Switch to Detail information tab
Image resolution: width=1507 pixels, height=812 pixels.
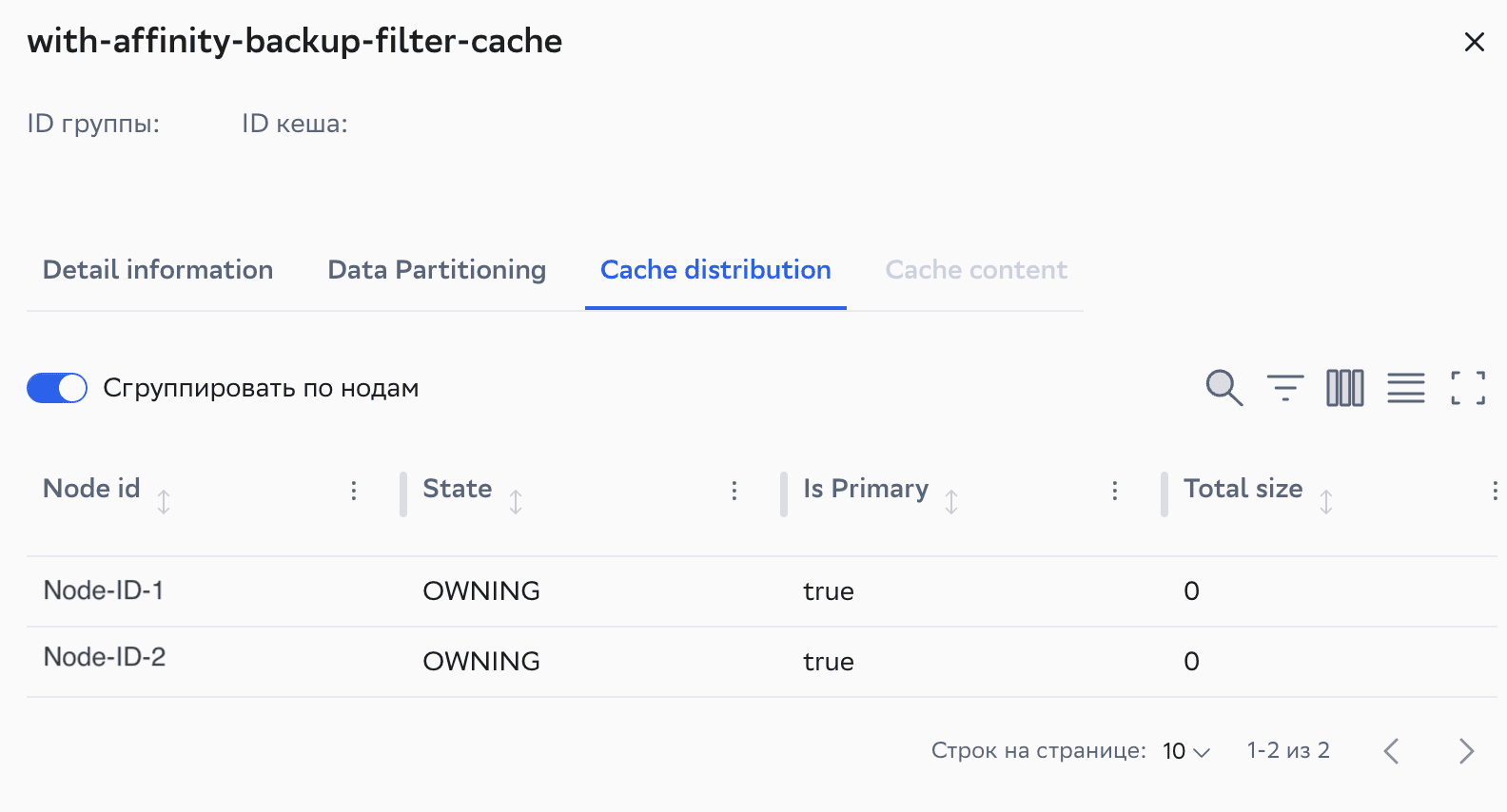point(158,270)
